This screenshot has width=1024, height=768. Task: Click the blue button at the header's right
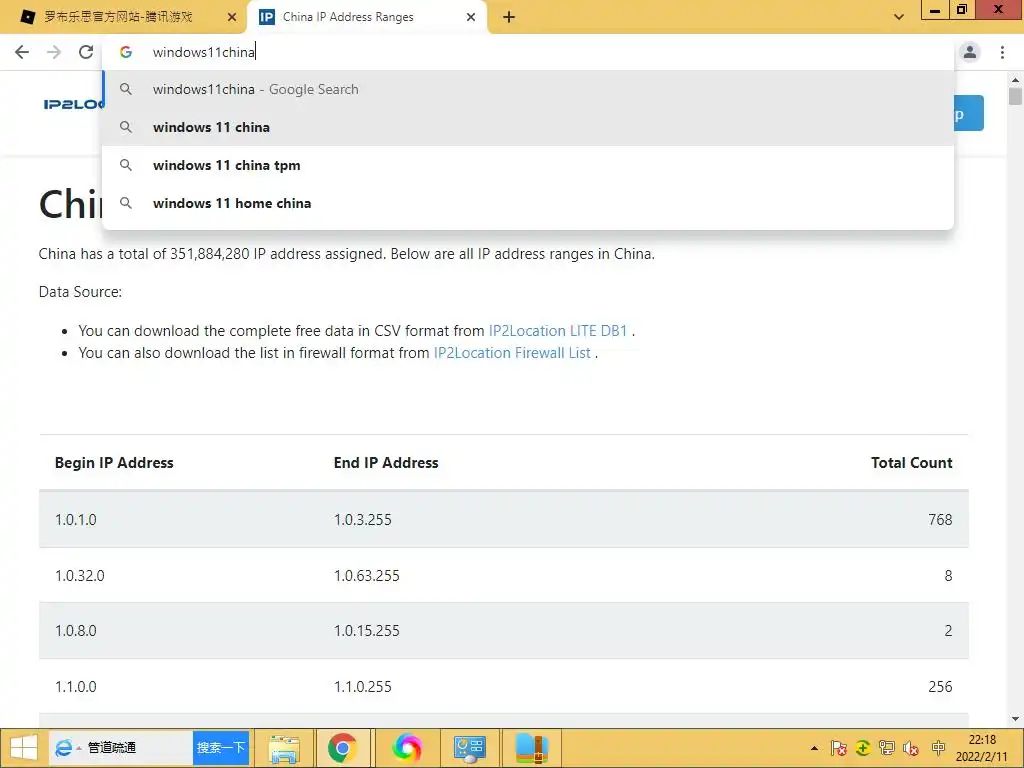pos(968,114)
